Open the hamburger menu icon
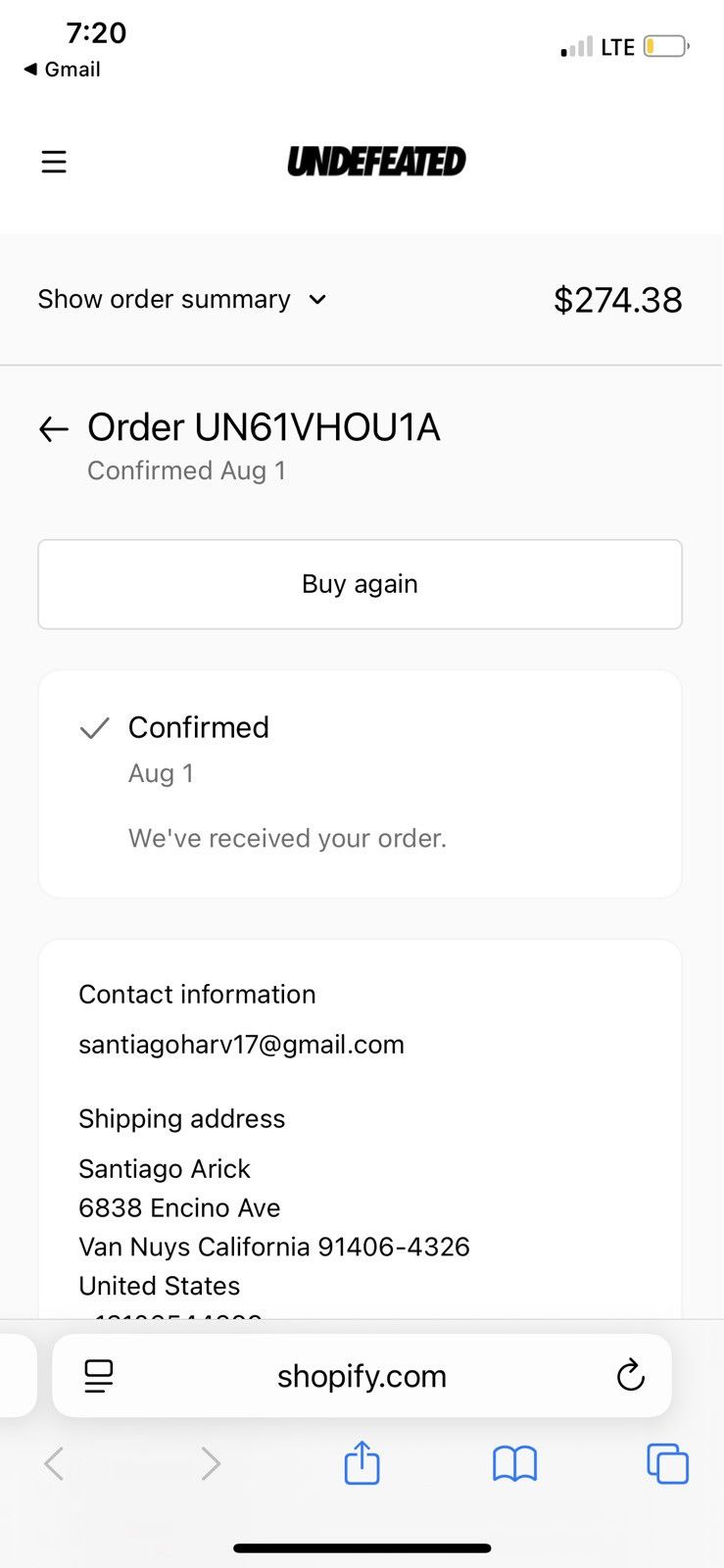724x1568 pixels. tap(54, 162)
